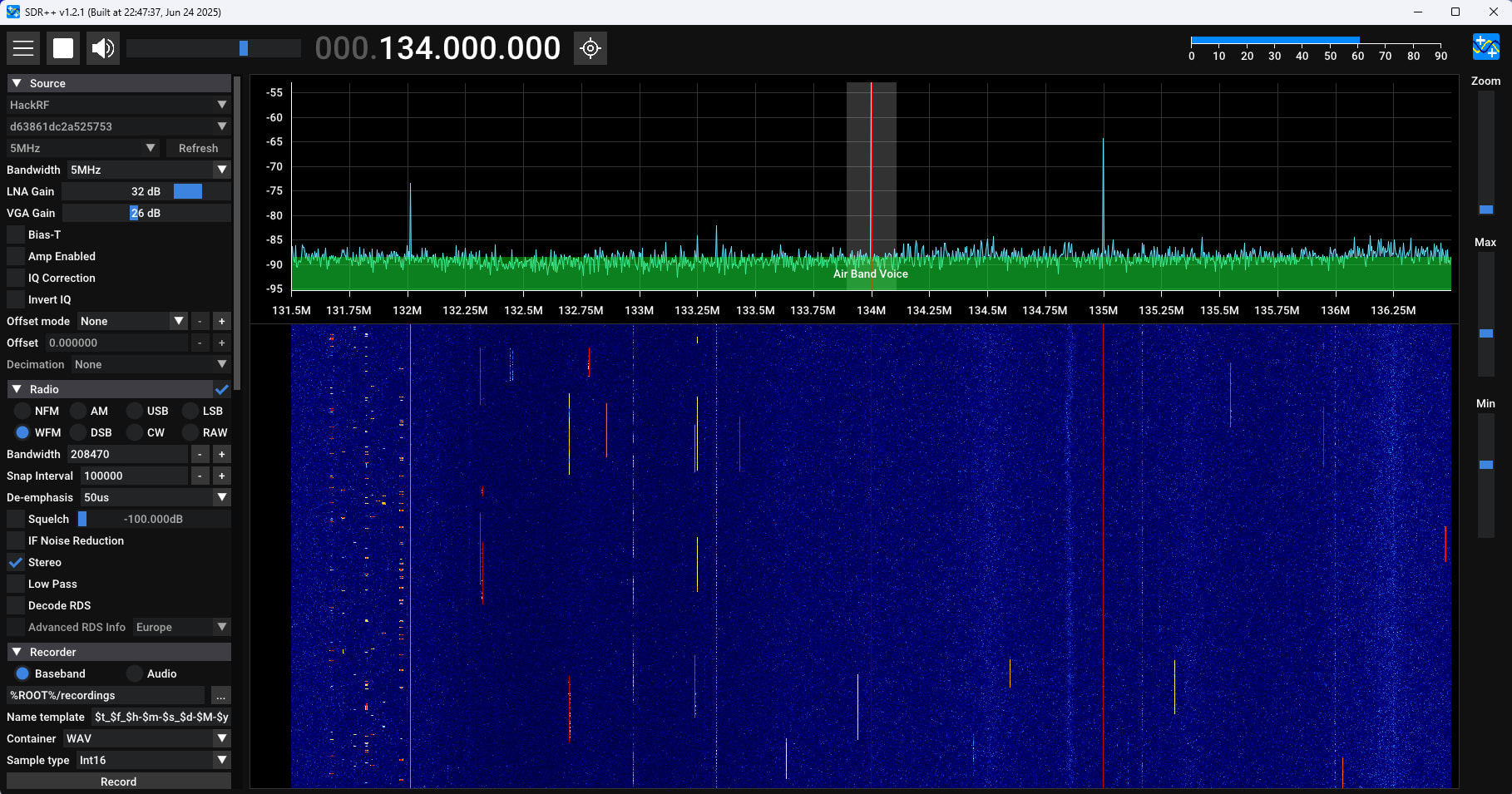Open the Container WAV dropdown
The image size is (1512, 794).
[146, 738]
